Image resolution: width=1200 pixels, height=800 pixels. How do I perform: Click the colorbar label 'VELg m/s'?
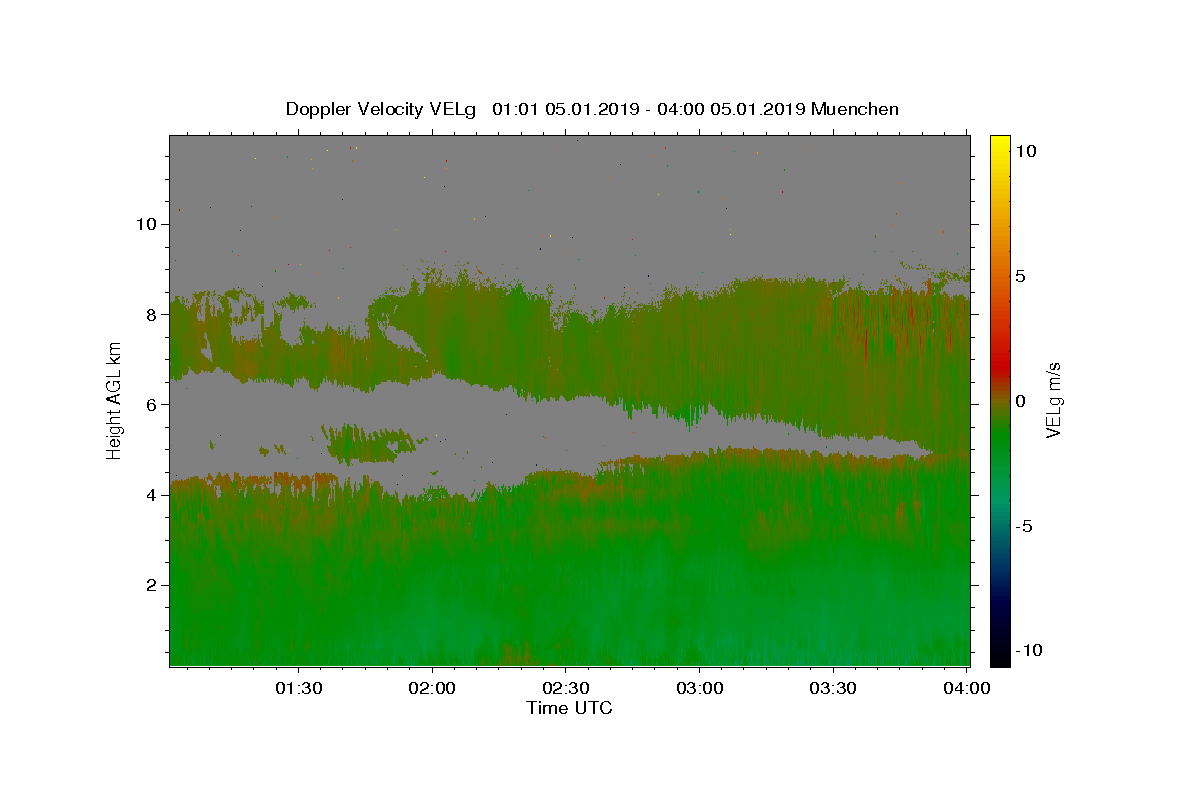1053,400
